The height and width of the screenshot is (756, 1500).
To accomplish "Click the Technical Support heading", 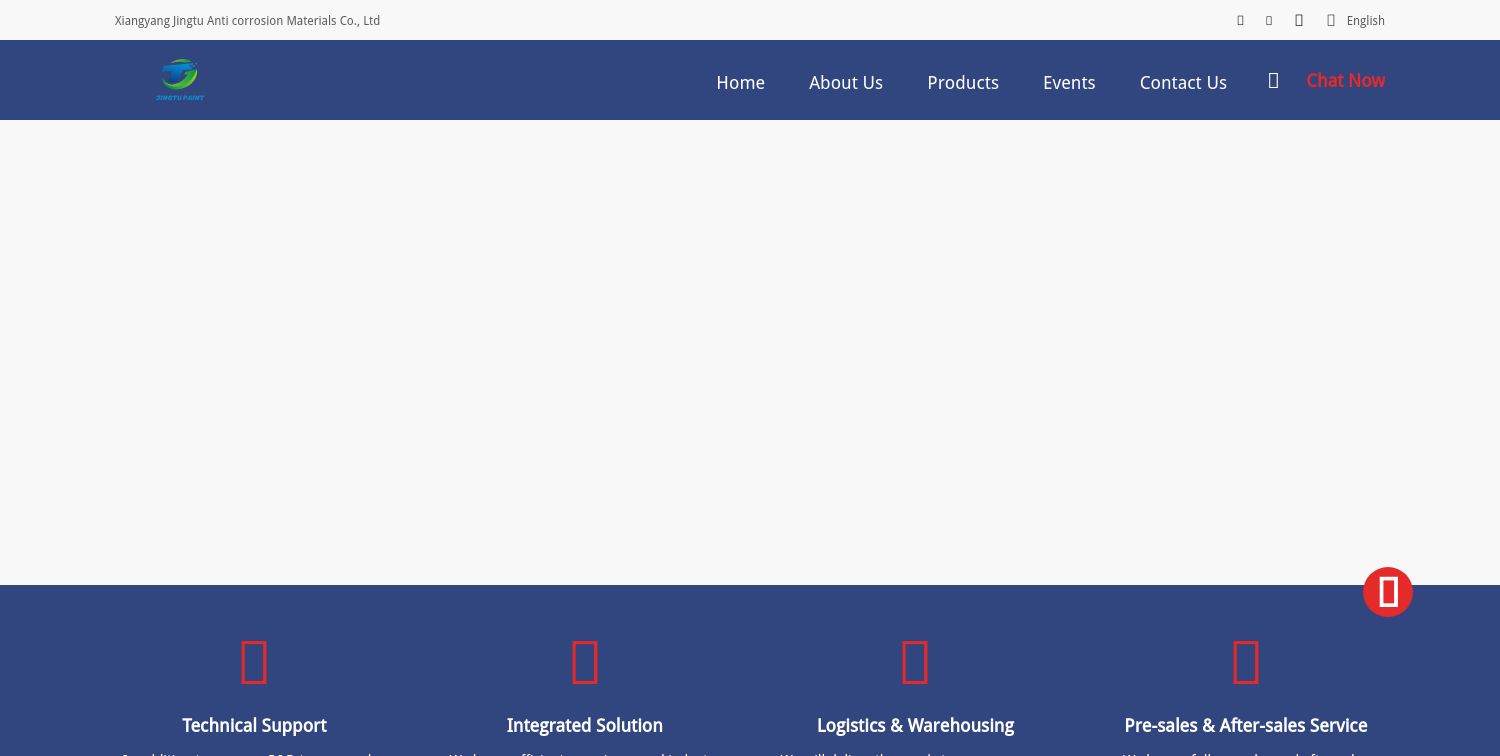I will point(254,725).
